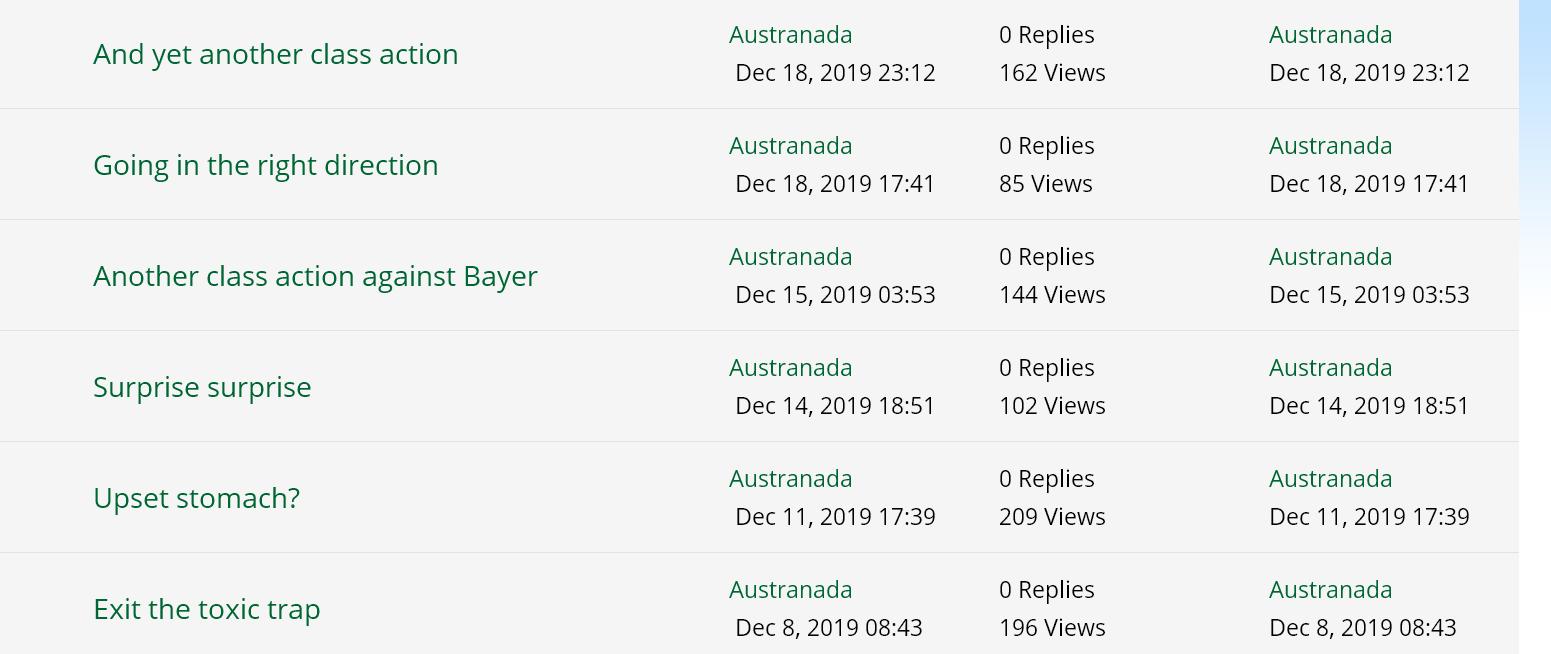Click last poster Austranada on 'Going in the right direction'

click(x=1330, y=146)
